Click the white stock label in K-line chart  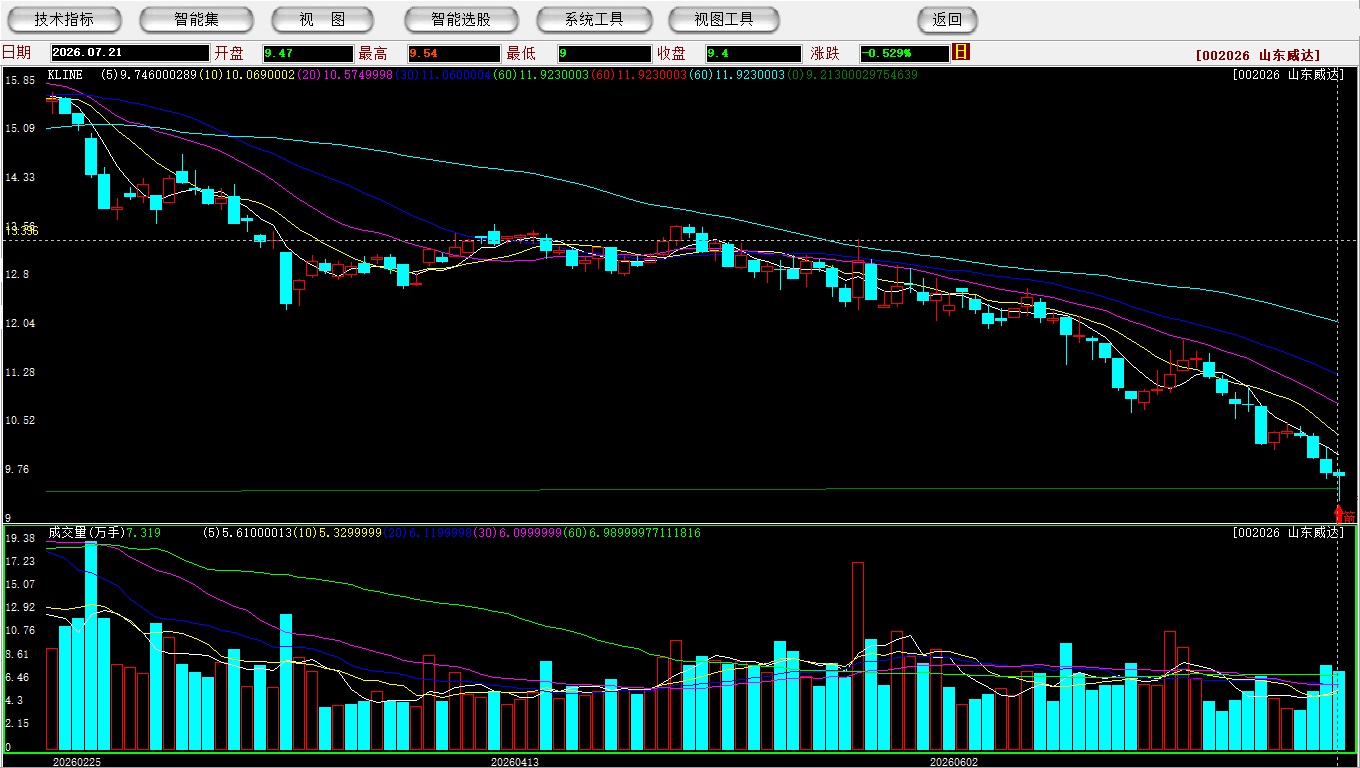tap(1286, 75)
